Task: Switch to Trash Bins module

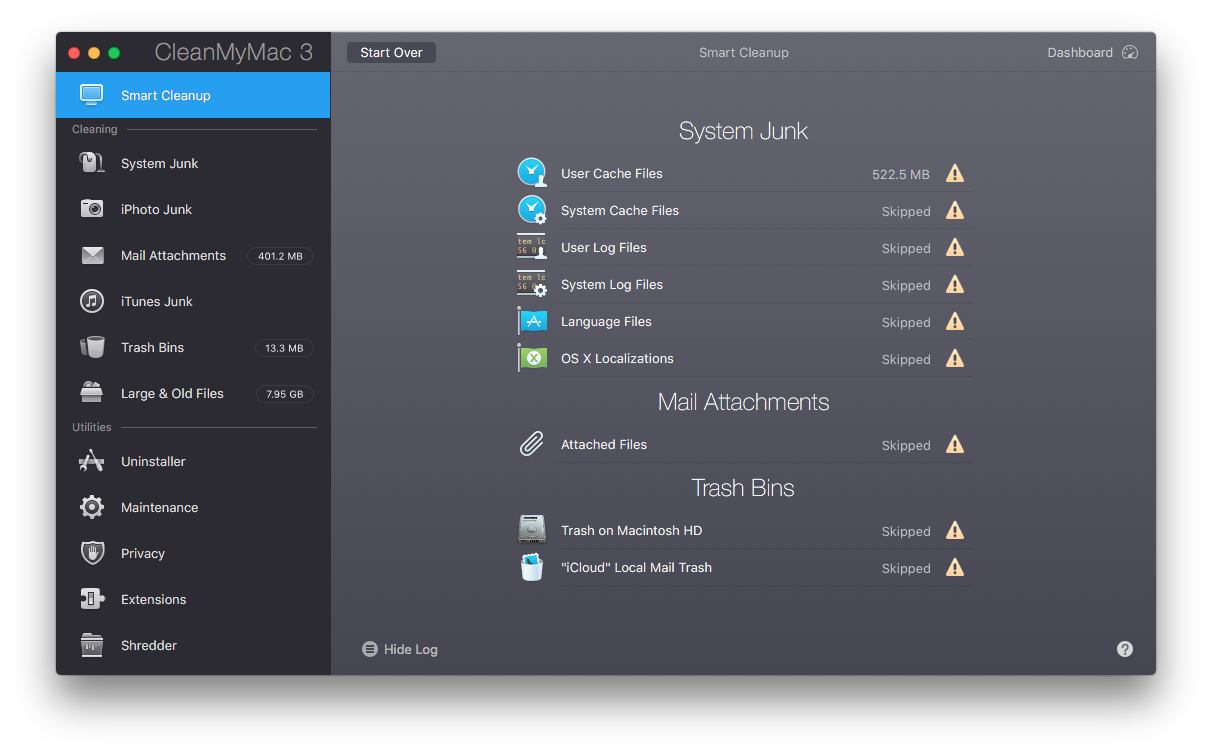Action: [193, 347]
